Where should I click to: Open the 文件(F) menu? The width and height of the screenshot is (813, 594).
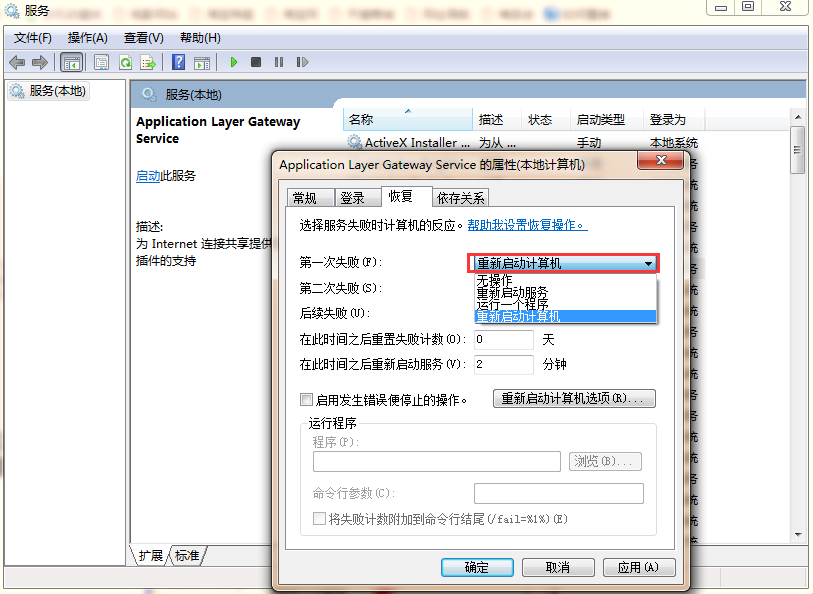click(x=33, y=38)
